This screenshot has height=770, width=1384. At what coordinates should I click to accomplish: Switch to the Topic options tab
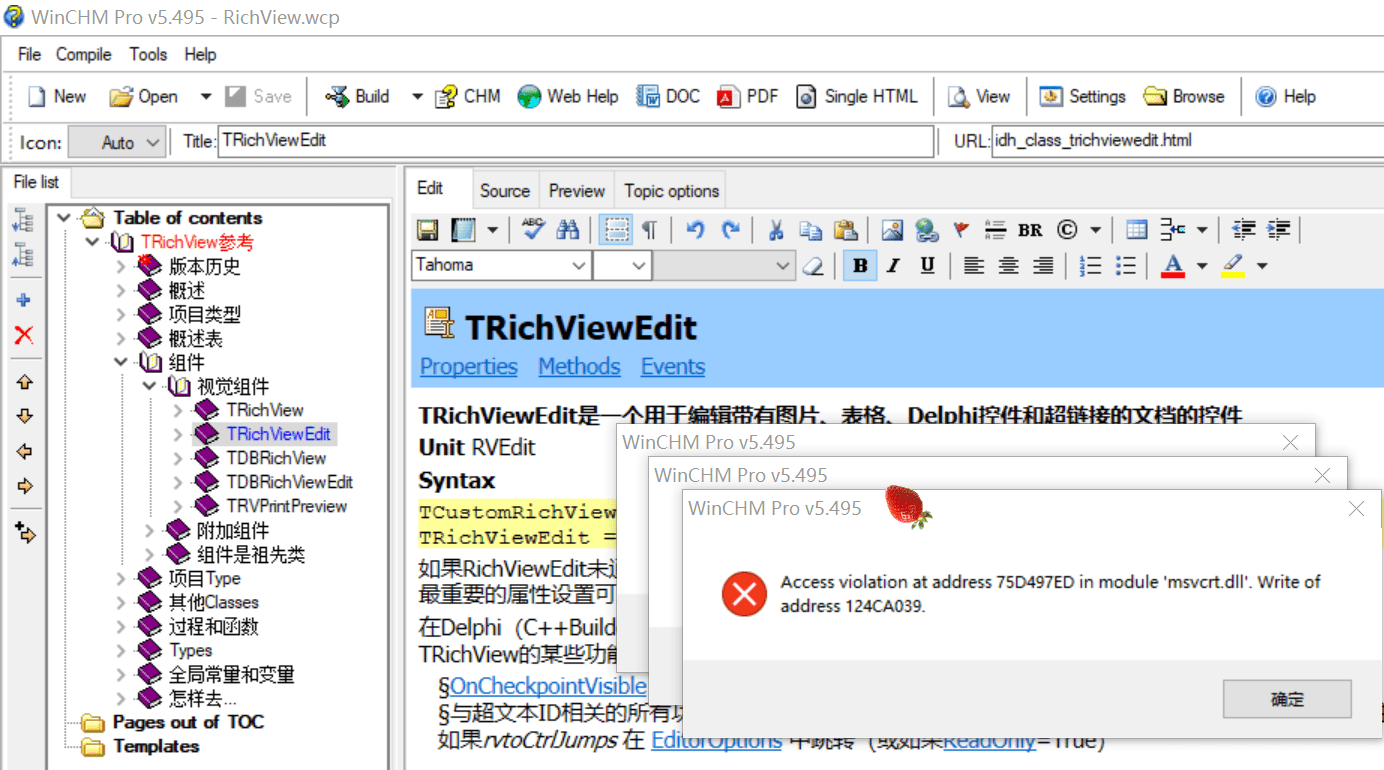click(672, 190)
